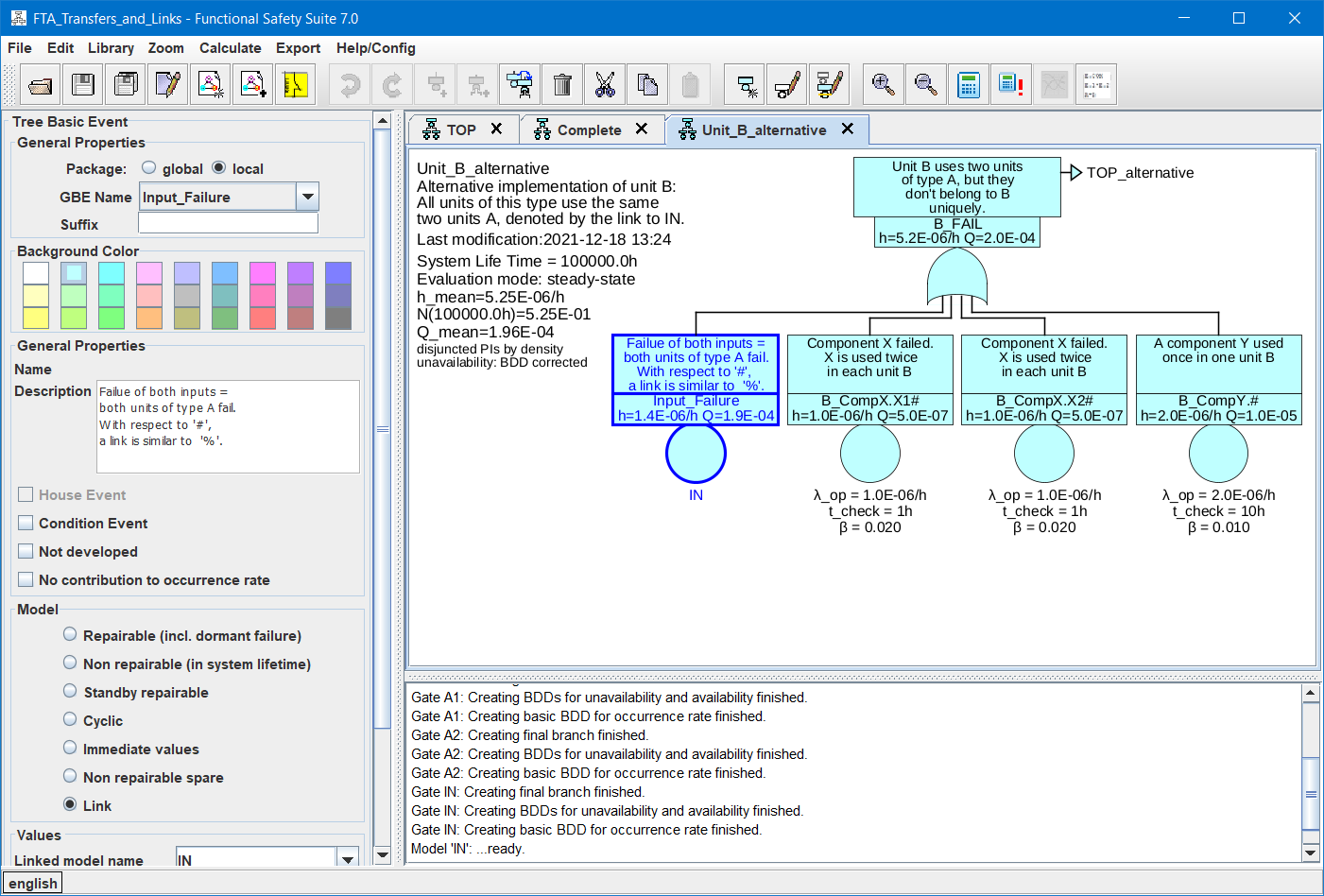
Task: Click the save floppy disk icon
Action: point(83,85)
